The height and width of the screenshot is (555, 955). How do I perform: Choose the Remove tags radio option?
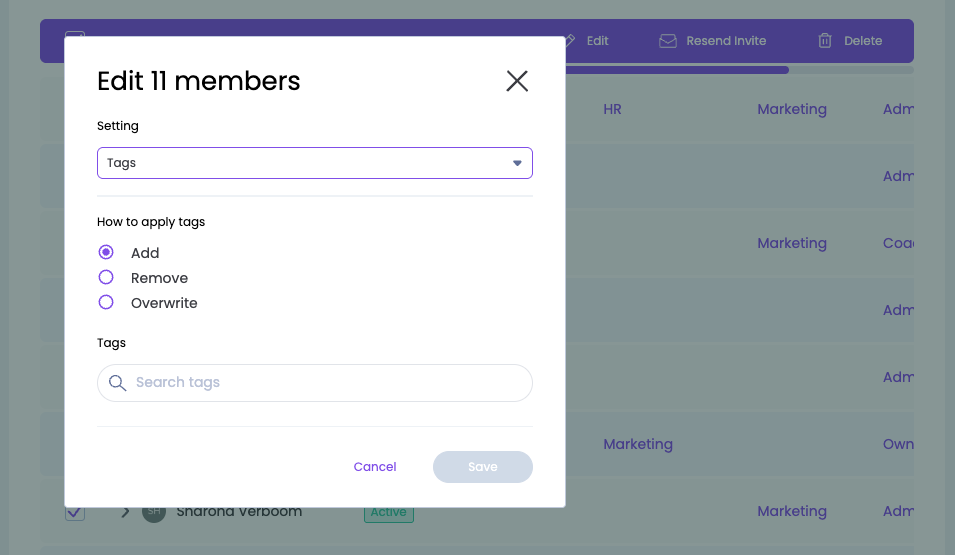(x=106, y=278)
